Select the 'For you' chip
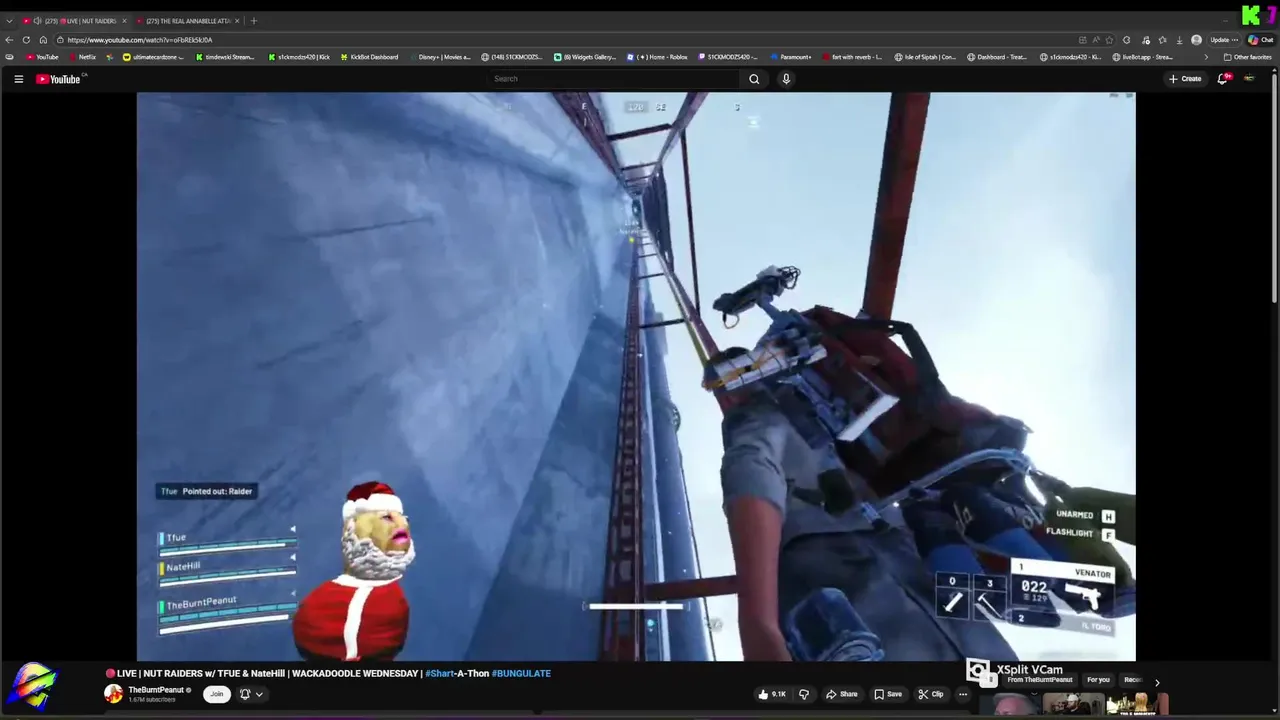Image resolution: width=1280 pixels, height=720 pixels. [x=1098, y=680]
